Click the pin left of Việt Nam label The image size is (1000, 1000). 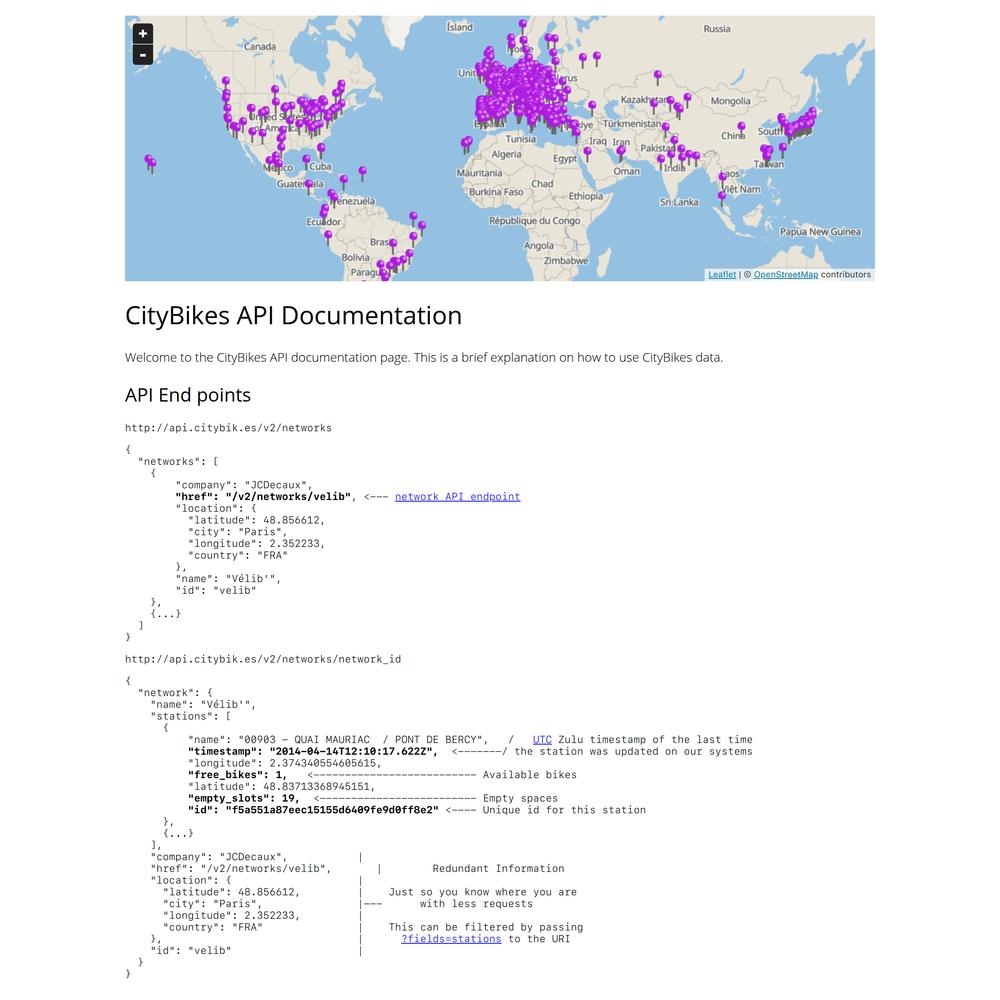[x=721, y=198]
